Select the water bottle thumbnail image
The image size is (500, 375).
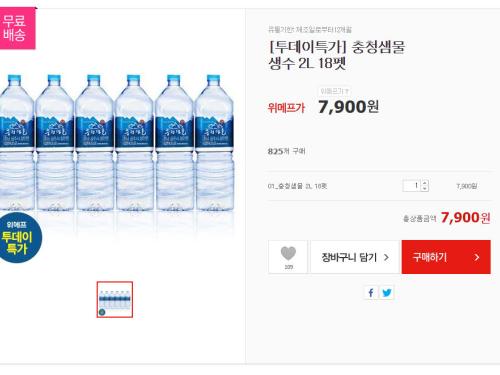tap(115, 299)
